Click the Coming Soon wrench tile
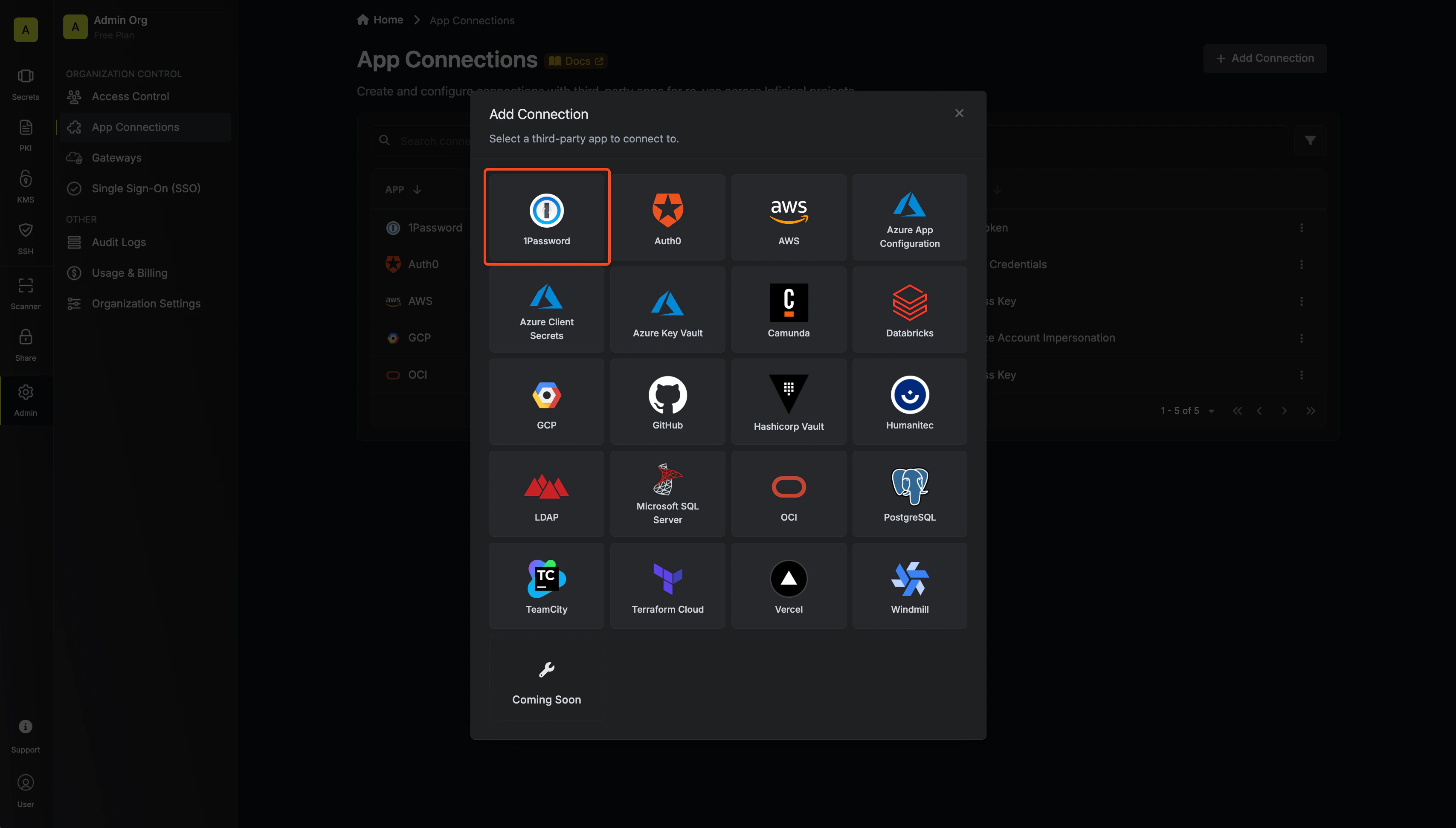The image size is (1456, 828). point(547,677)
